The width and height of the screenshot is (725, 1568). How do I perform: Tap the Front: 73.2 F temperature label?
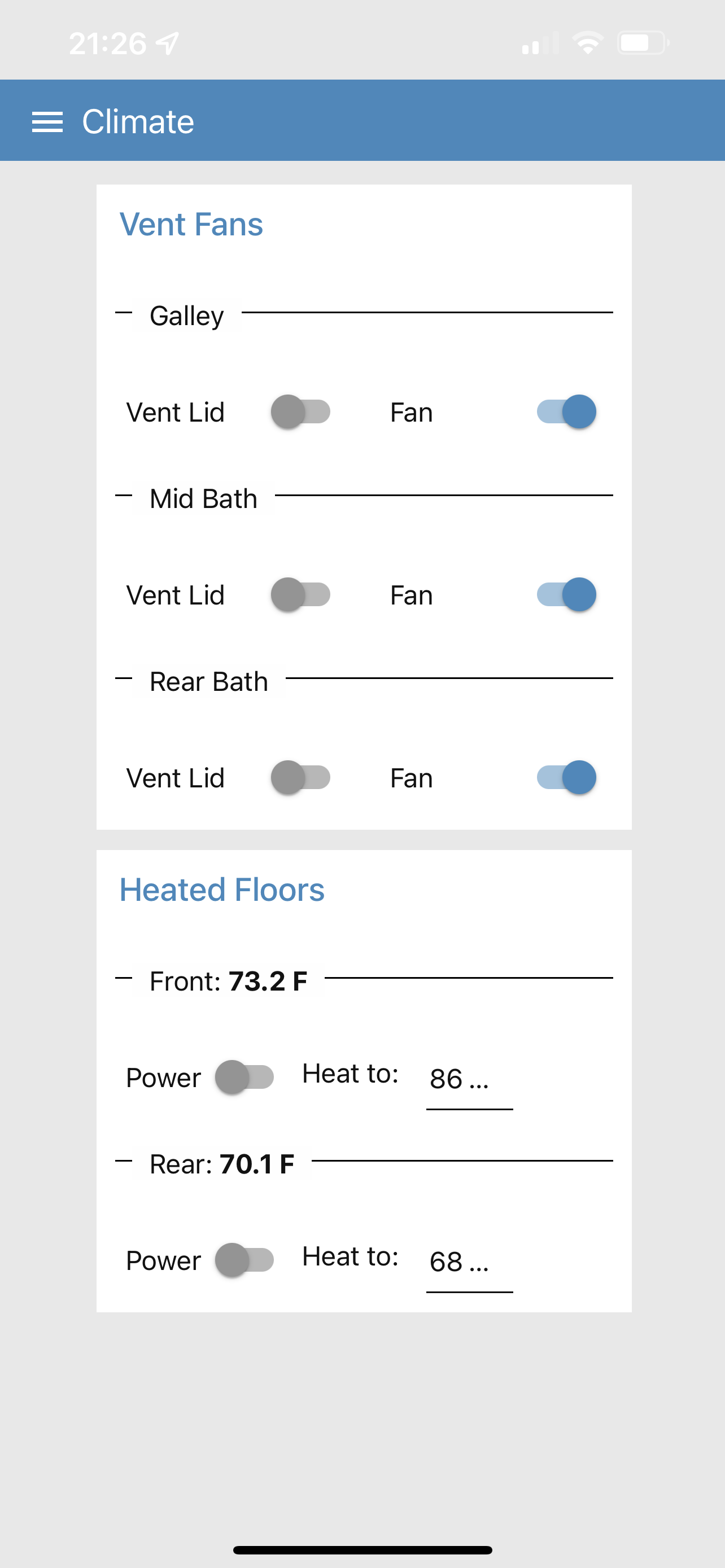click(x=228, y=981)
